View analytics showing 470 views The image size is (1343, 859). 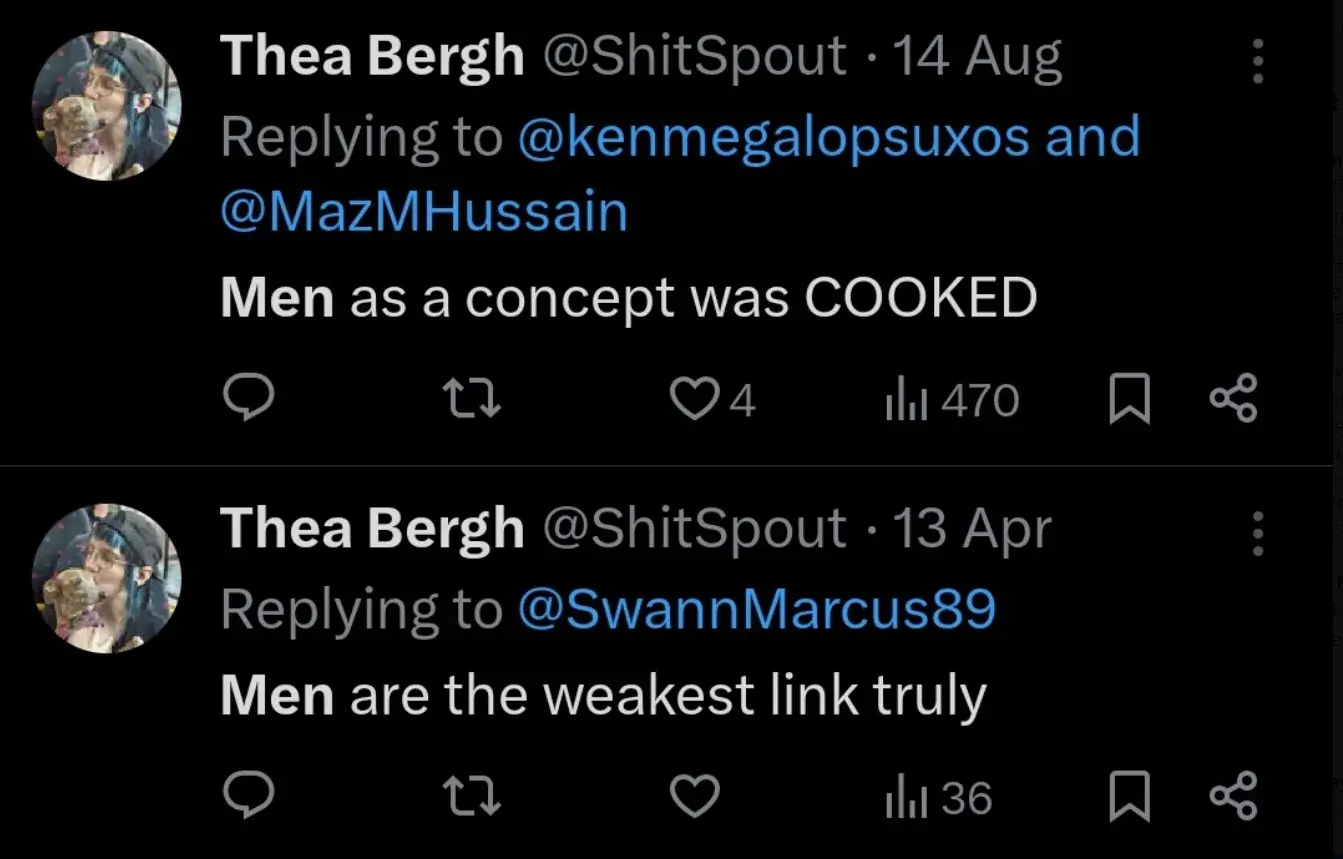click(951, 400)
